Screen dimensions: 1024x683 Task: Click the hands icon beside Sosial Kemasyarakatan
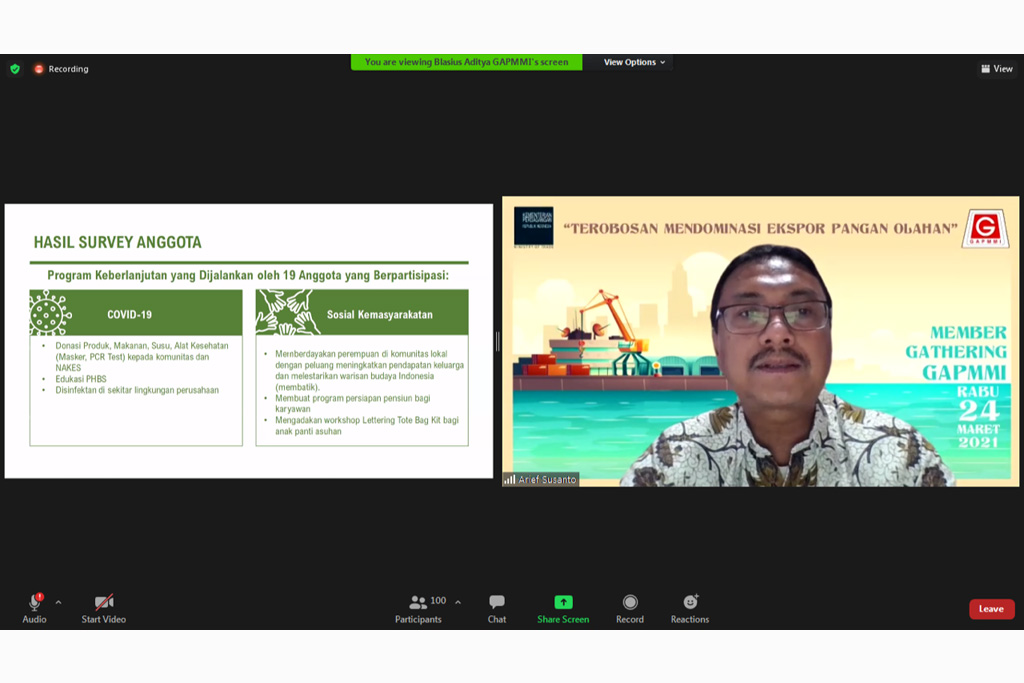tap(288, 312)
